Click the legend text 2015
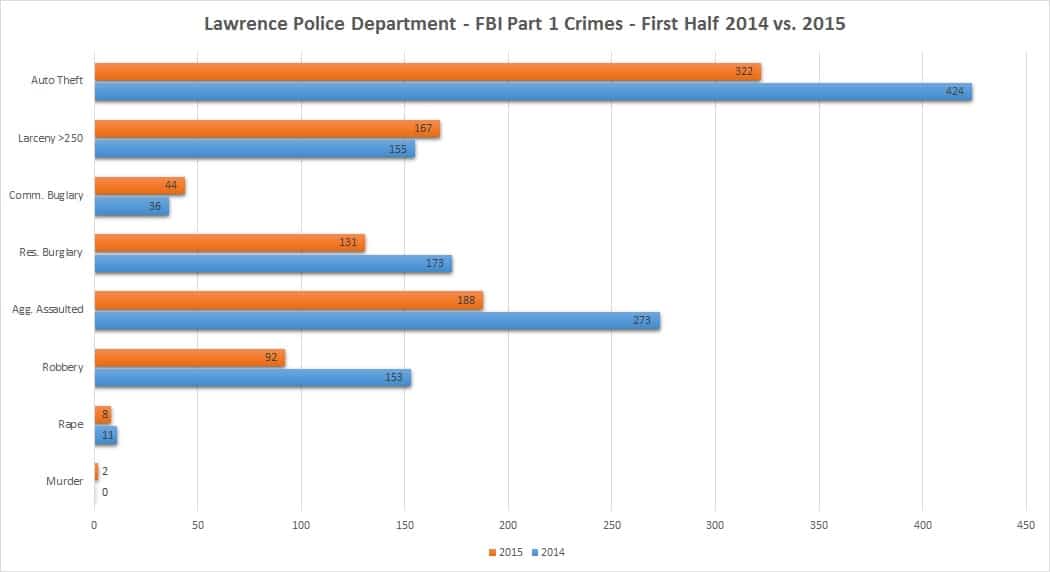 [x=510, y=553]
